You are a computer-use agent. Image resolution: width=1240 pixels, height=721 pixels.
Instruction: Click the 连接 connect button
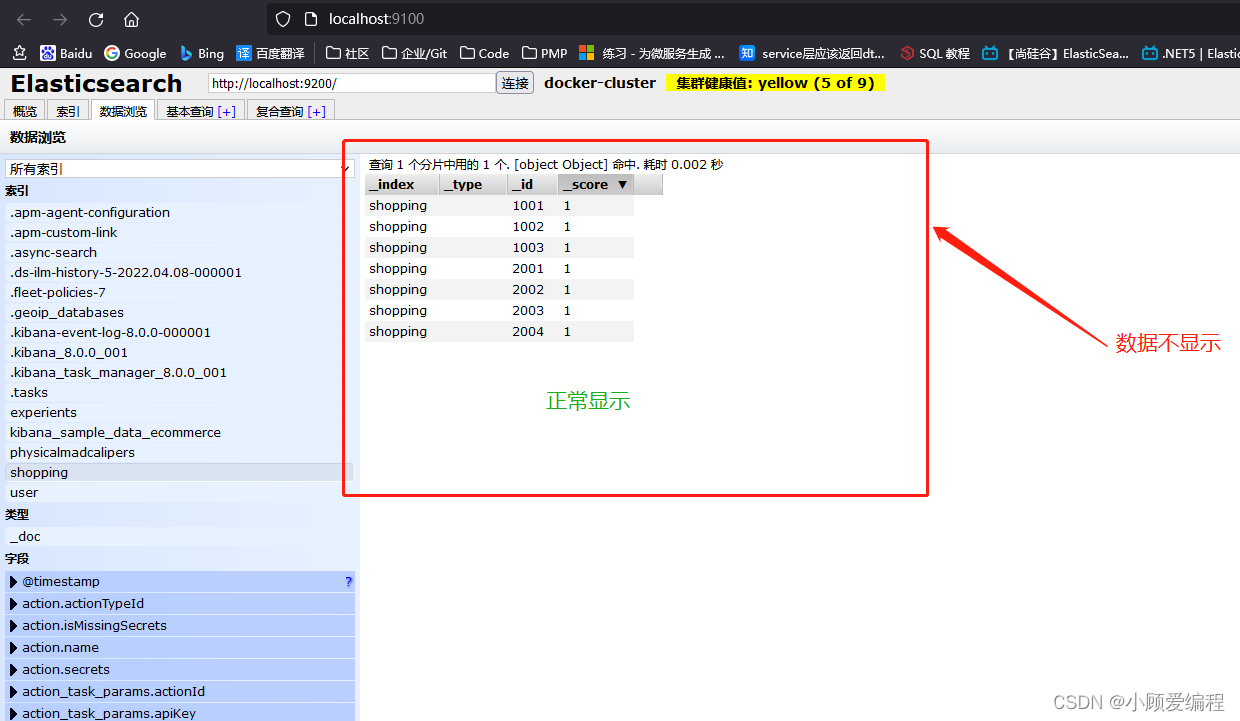click(x=515, y=83)
